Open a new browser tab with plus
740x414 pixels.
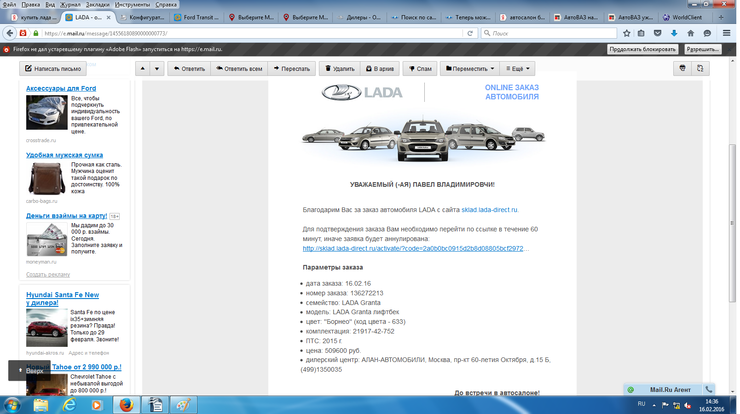pos(721,17)
